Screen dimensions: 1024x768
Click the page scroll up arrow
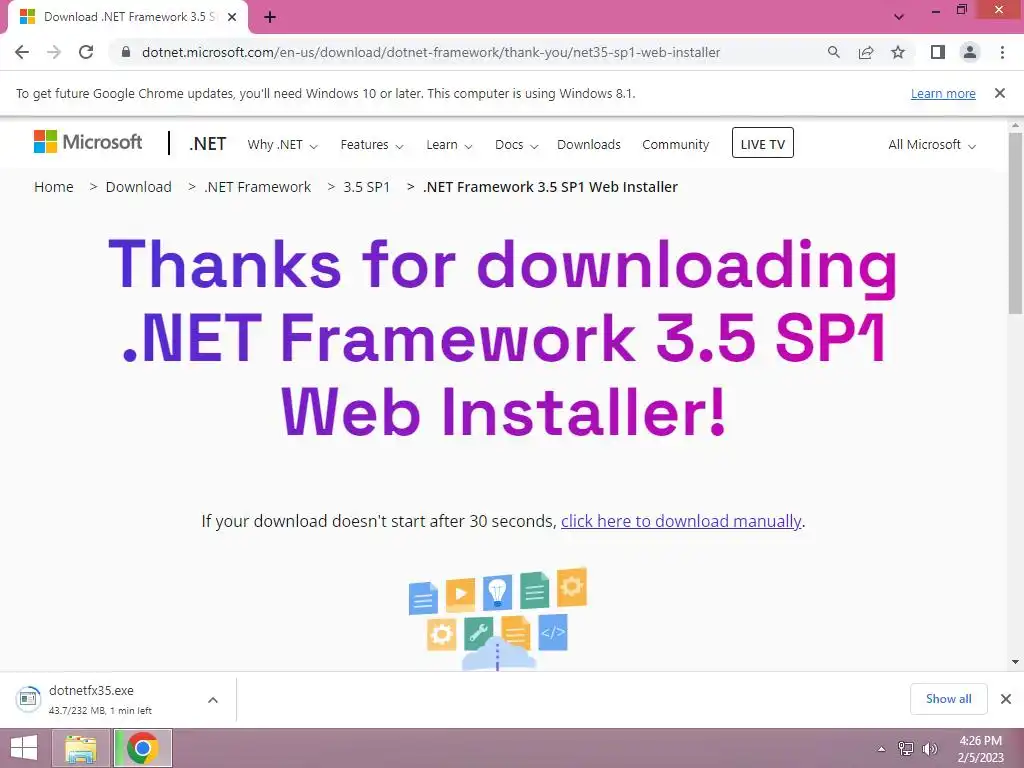[x=1016, y=125]
